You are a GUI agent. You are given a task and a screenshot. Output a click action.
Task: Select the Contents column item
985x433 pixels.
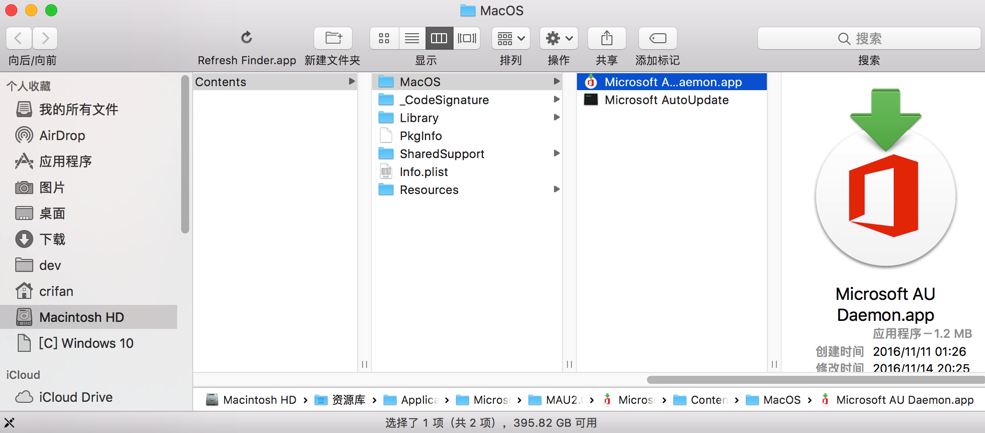(275, 82)
